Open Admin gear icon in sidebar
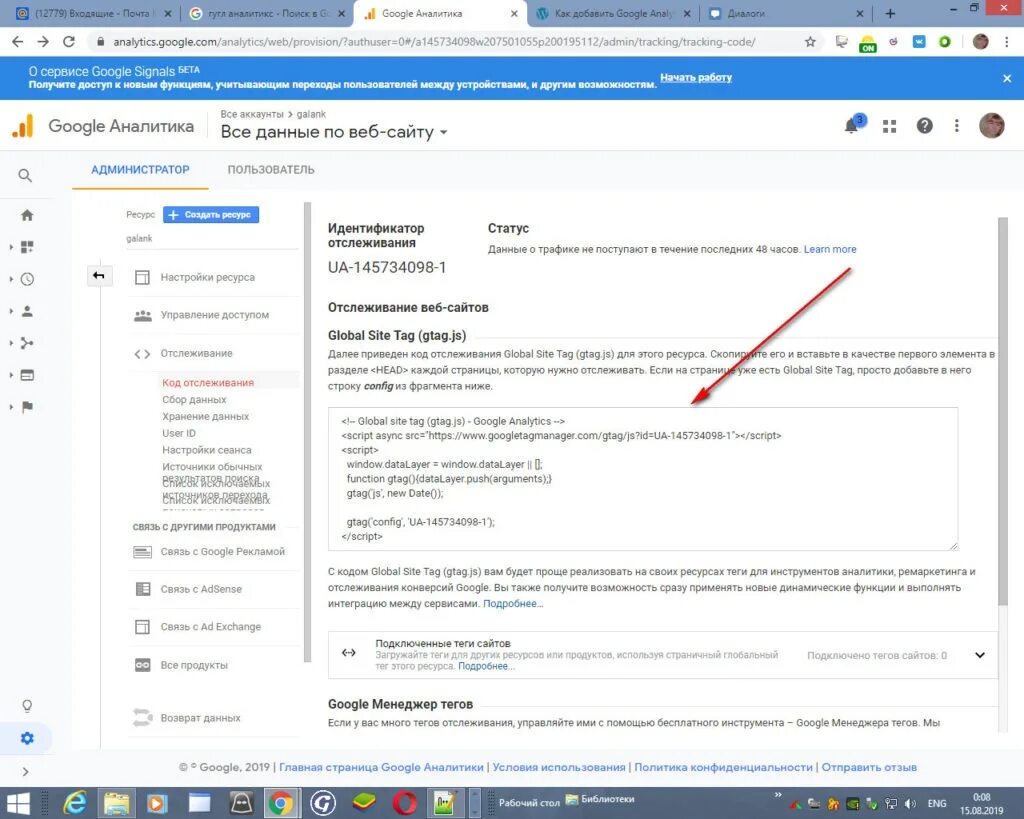The height and width of the screenshot is (819, 1024). pyautogui.click(x=27, y=738)
